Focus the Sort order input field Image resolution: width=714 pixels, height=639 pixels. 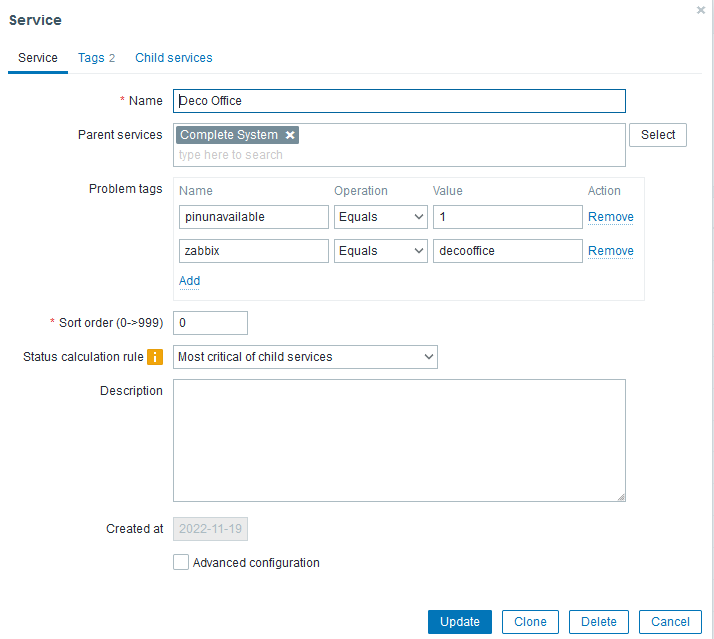(210, 323)
